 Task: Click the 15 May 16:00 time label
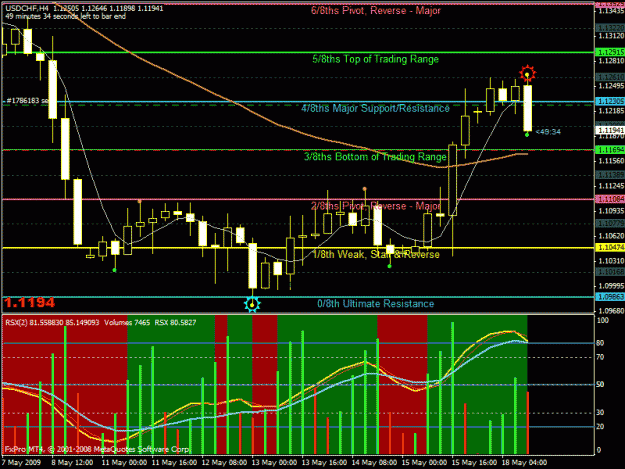(474, 463)
